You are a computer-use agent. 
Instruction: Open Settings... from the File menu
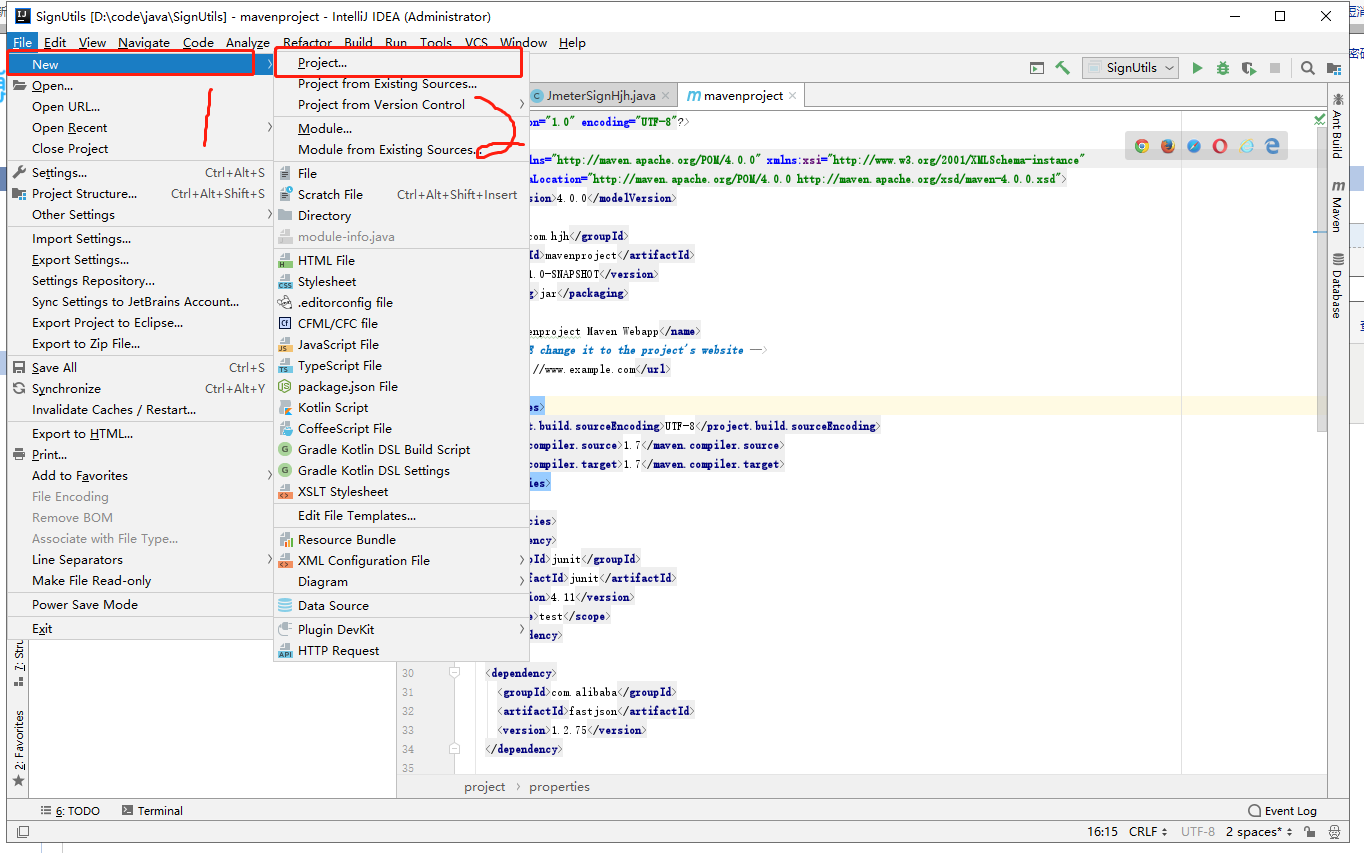click(x=140, y=173)
